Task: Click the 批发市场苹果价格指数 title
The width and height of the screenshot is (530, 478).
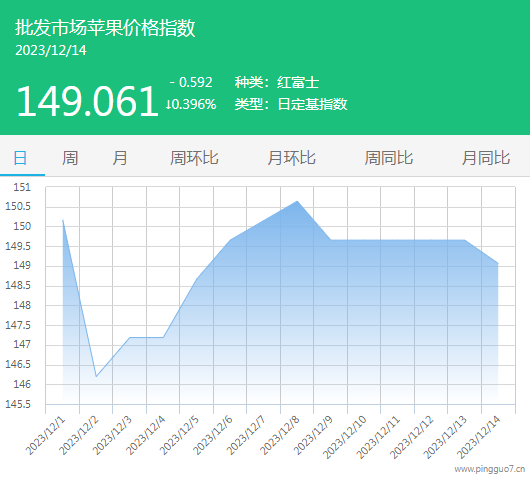Action: 105,27
